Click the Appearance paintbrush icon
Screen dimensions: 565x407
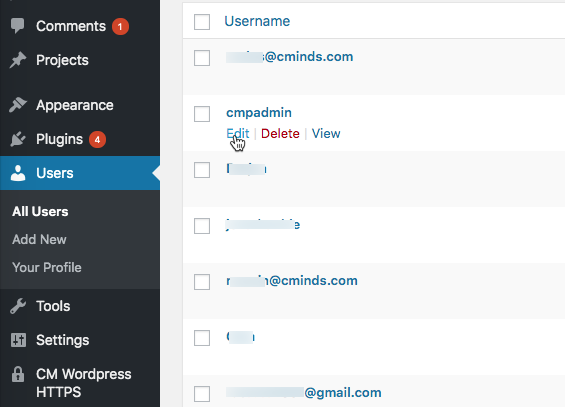point(18,105)
